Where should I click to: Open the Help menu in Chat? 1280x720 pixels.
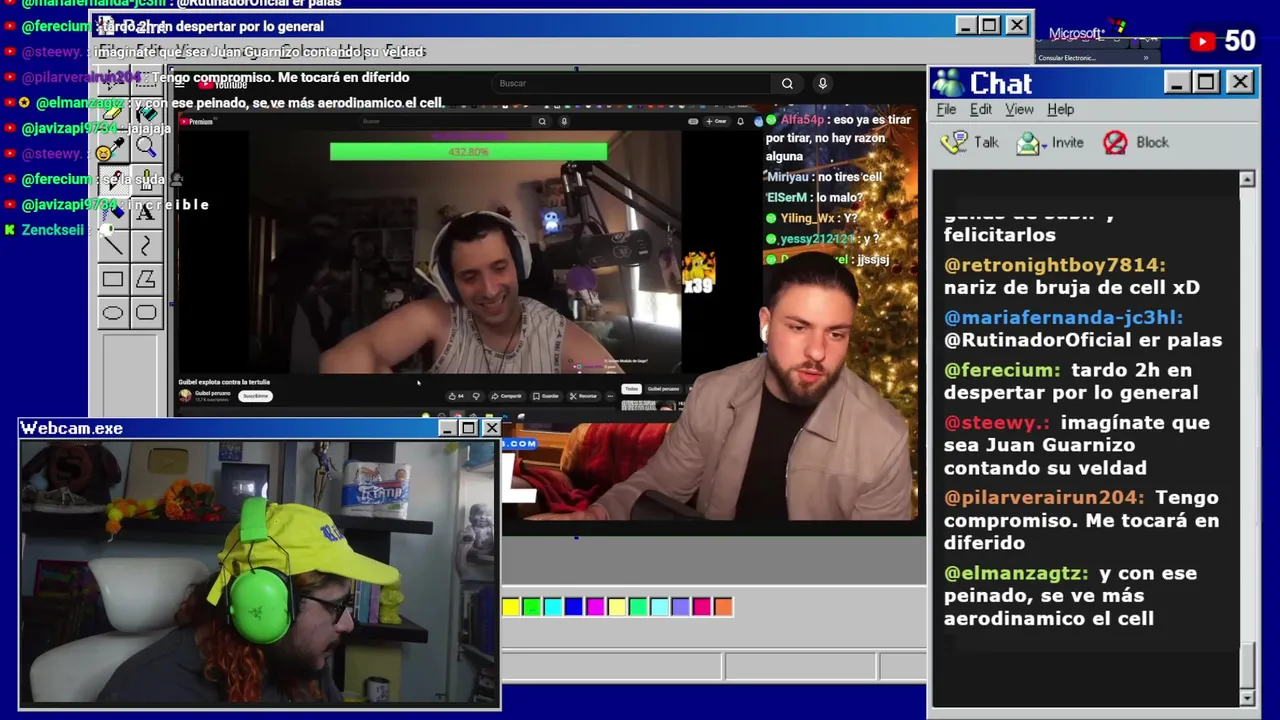[x=1060, y=109]
